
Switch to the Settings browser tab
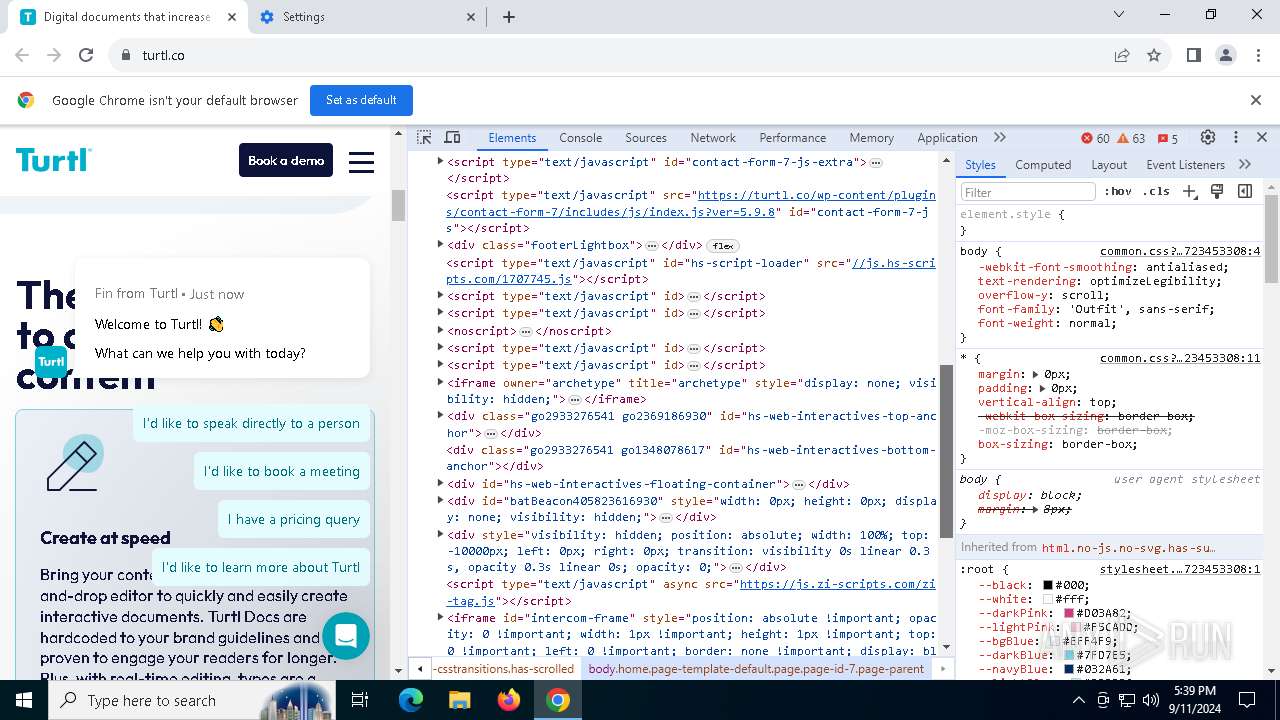point(367,17)
